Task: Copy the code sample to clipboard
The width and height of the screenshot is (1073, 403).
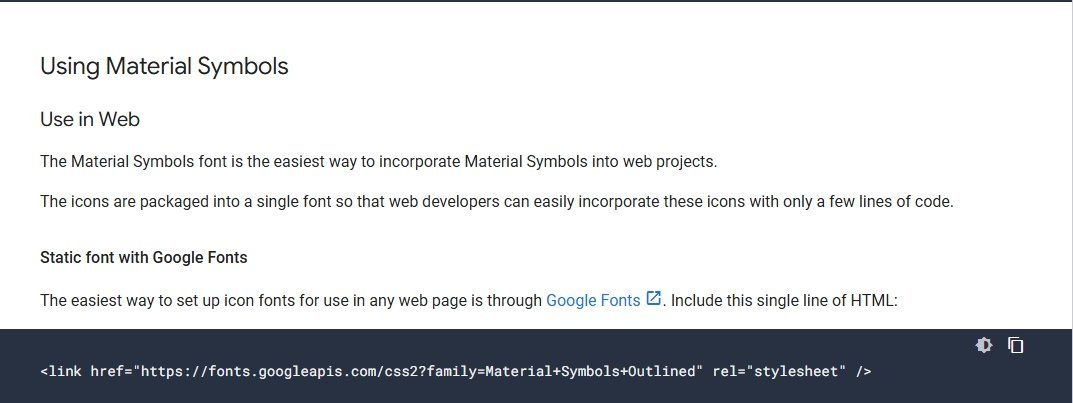Action: [1015, 346]
